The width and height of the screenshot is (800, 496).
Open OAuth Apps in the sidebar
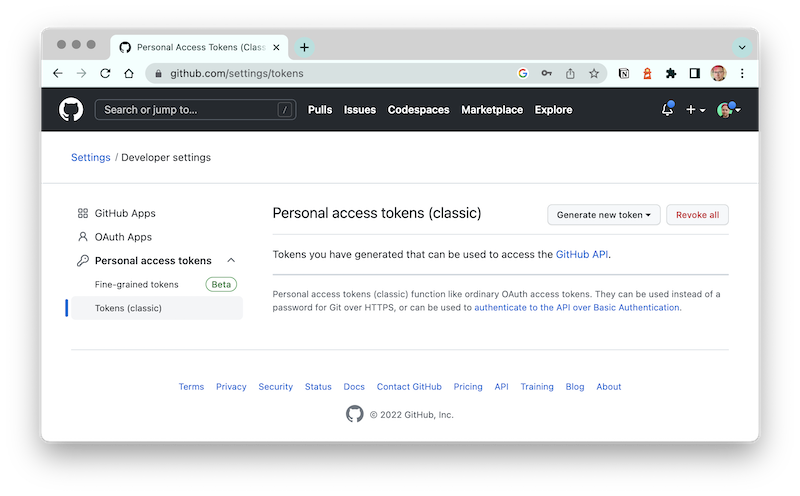pyautogui.click(x=123, y=237)
